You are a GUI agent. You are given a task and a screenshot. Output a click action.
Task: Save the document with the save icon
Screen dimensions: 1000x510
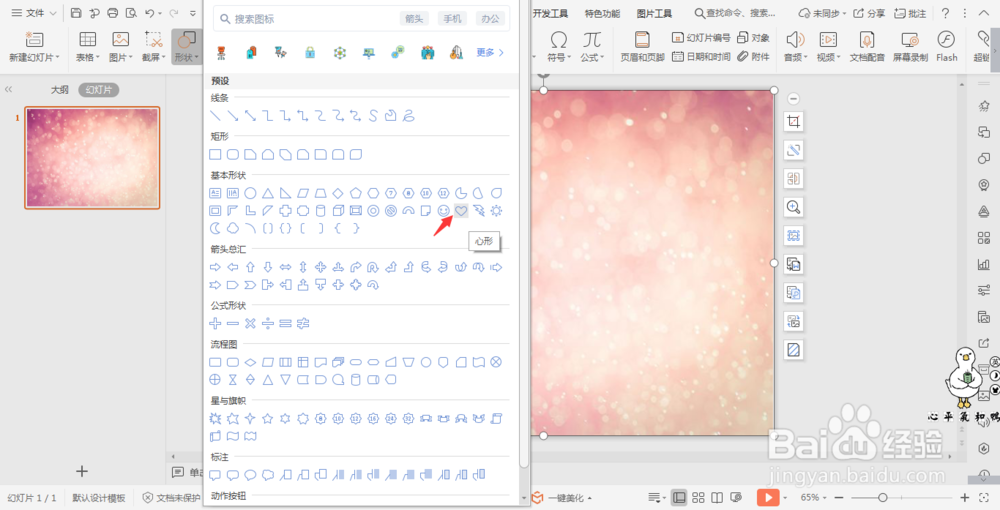click(x=76, y=13)
